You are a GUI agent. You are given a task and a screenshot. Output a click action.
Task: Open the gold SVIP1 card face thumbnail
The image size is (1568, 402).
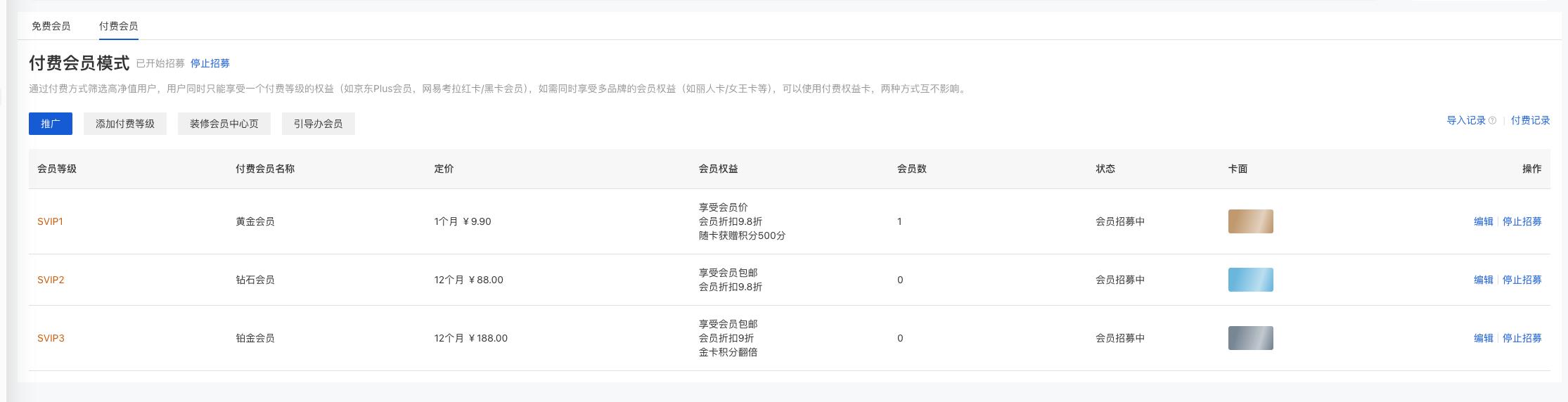click(x=1250, y=221)
